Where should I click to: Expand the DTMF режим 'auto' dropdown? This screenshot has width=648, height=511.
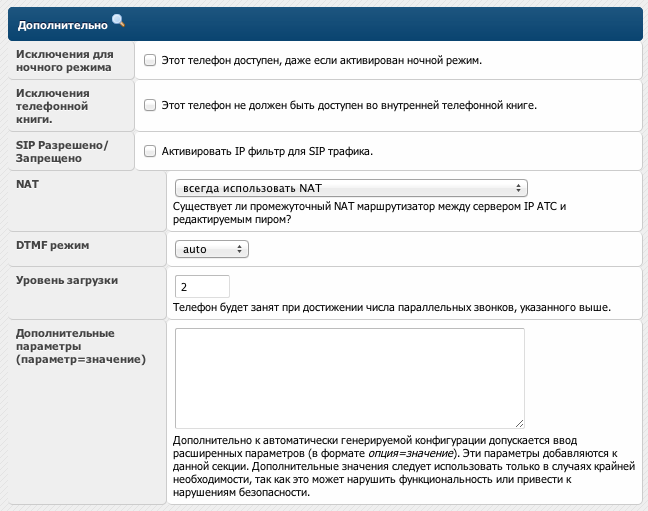(x=210, y=248)
